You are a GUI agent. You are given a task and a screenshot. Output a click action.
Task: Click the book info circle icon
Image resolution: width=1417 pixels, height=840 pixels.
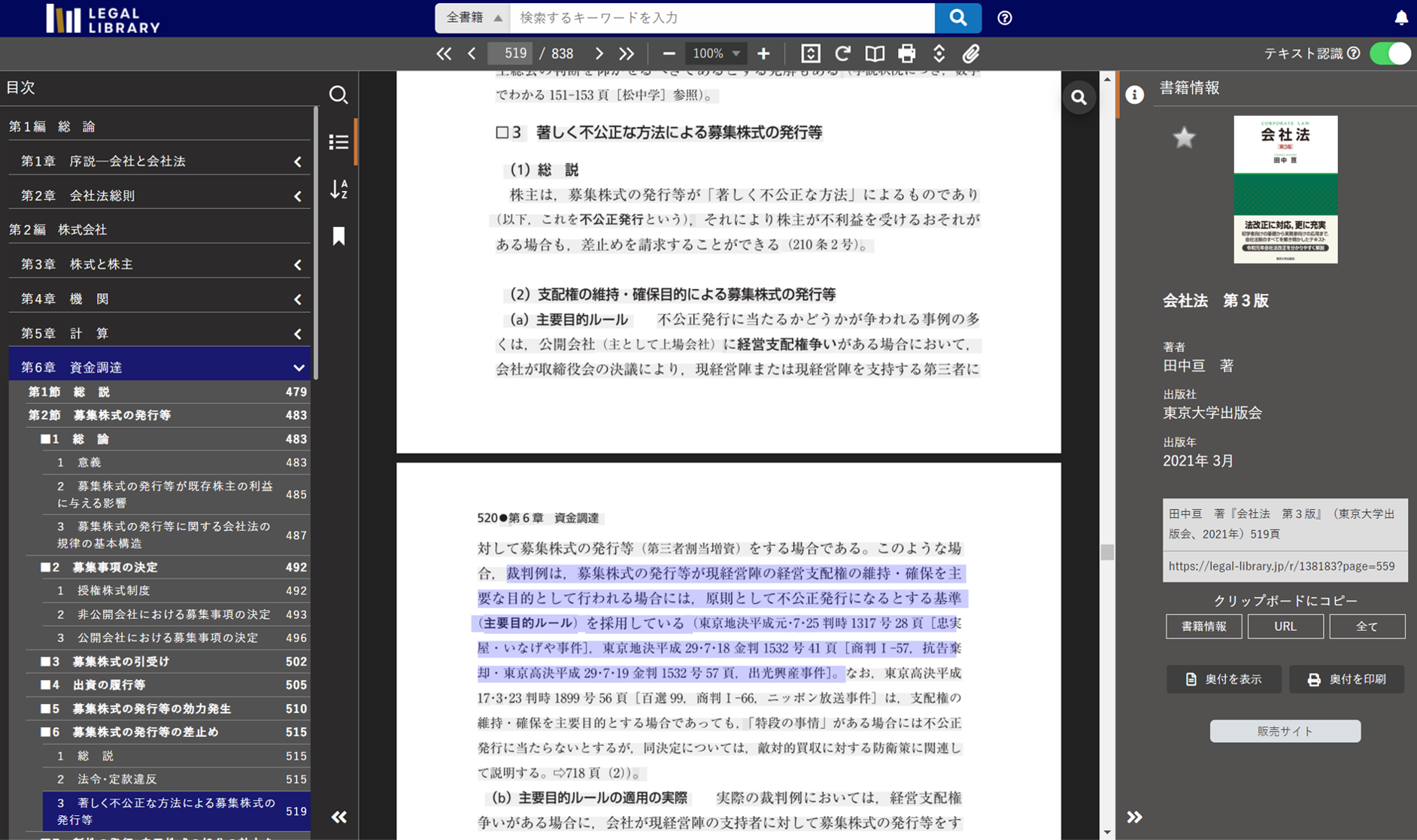(x=1134, y=95)
